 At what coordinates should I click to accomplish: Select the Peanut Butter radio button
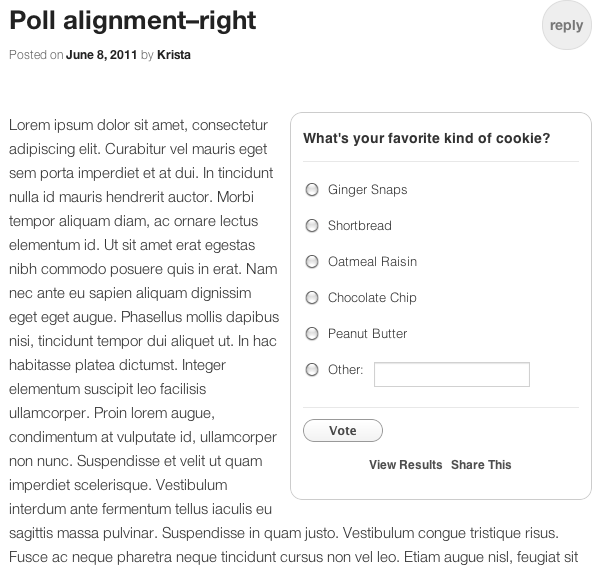point(312,334)
